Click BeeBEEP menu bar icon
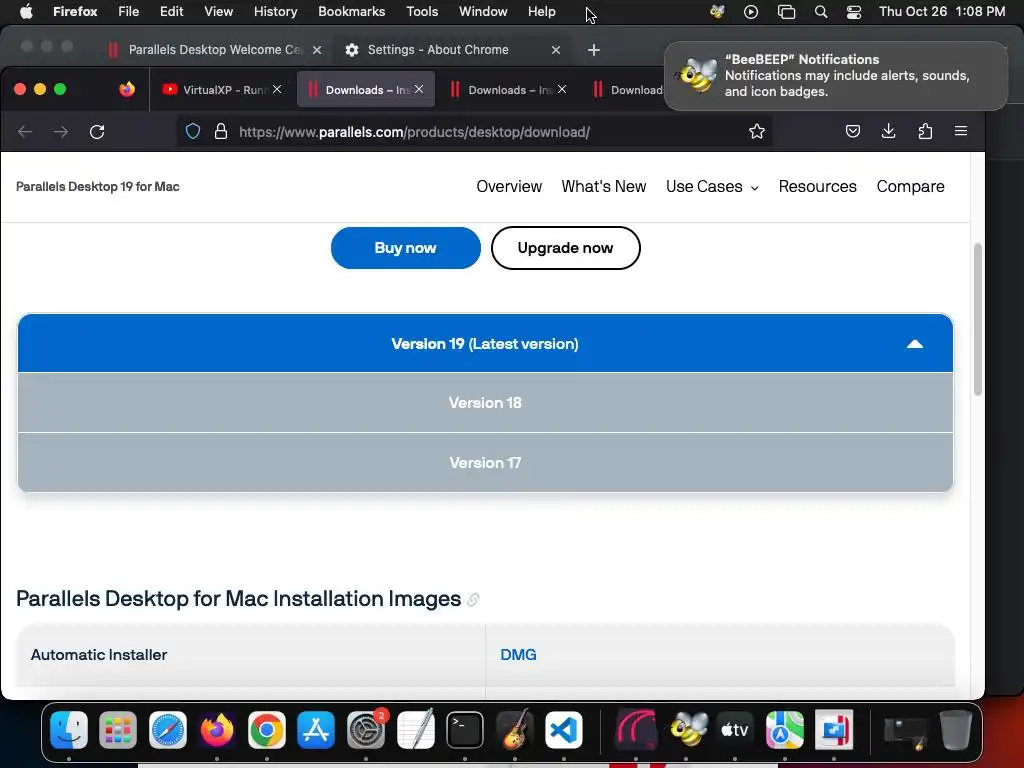Viewport: 1024px width, 768px height. 717,12
